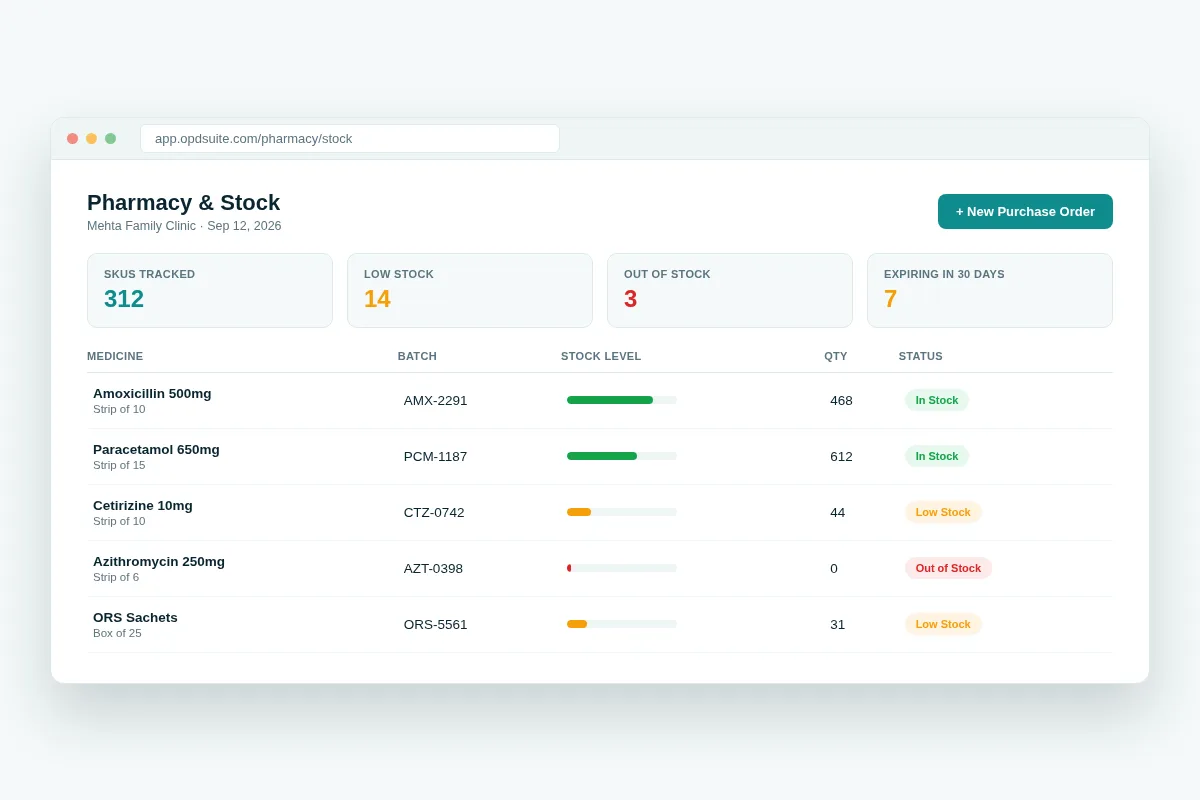Focus the app.opdsuite.com address bar
1200x800 pixels.
(350, 138)
